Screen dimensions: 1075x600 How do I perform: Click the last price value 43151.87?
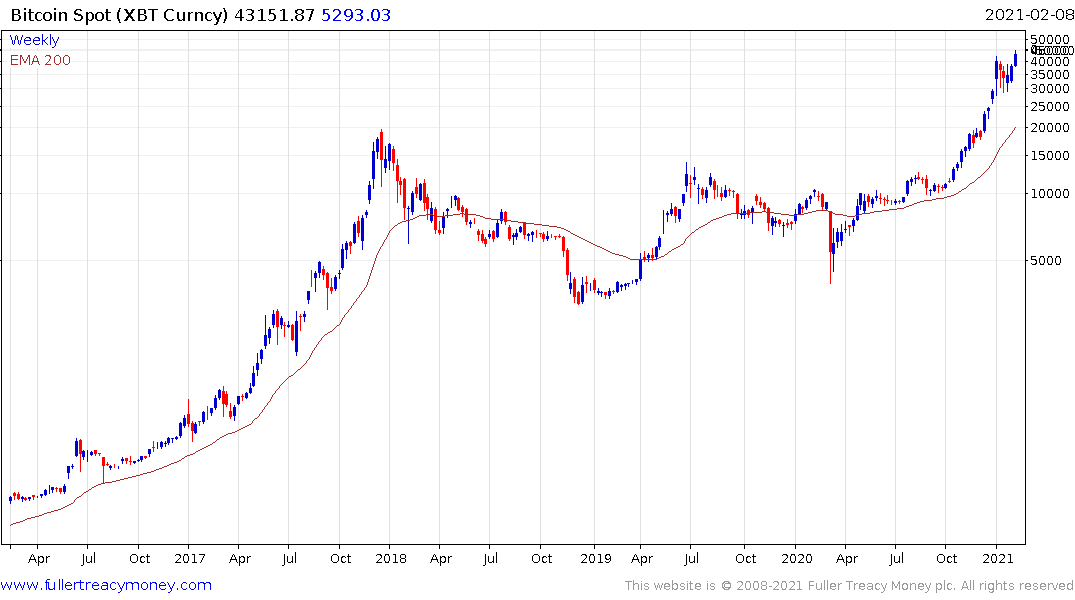(274, 15)
